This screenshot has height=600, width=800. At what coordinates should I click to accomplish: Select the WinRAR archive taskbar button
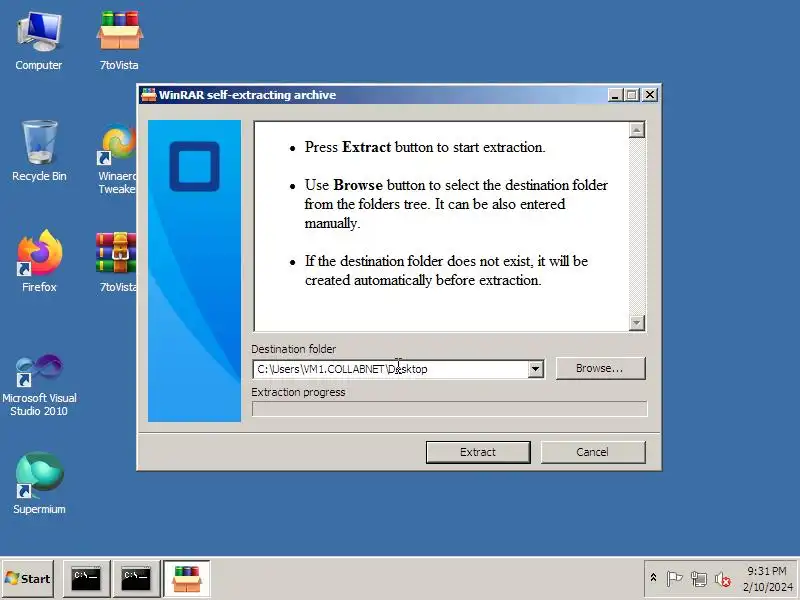[187, 579]
